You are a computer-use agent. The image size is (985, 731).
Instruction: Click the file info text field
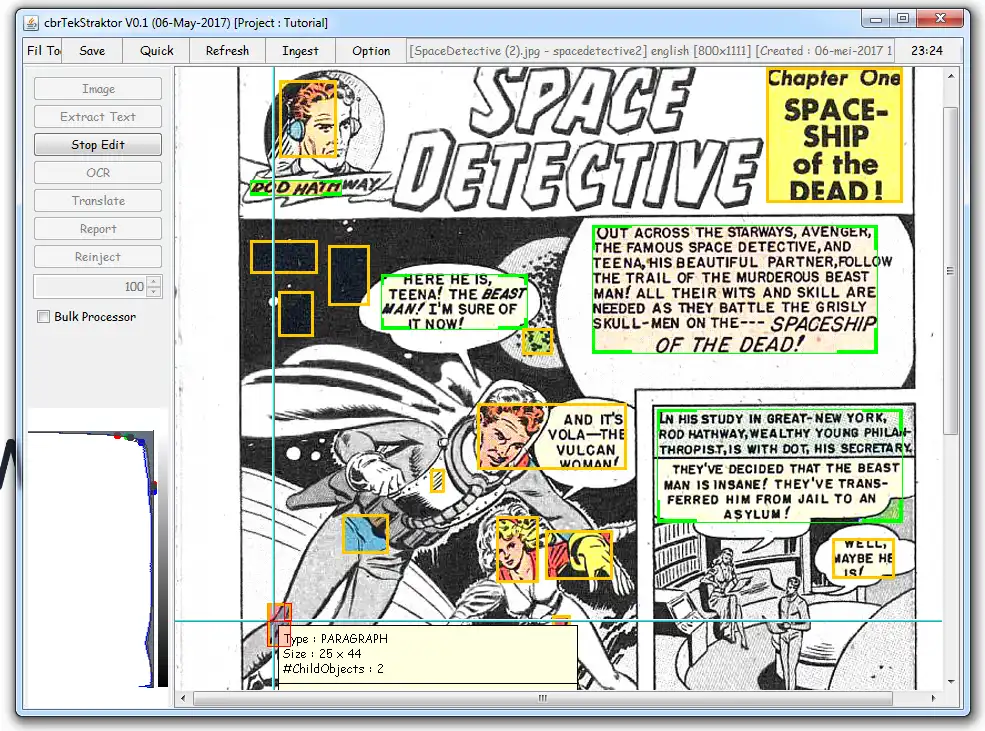(650, 51)
